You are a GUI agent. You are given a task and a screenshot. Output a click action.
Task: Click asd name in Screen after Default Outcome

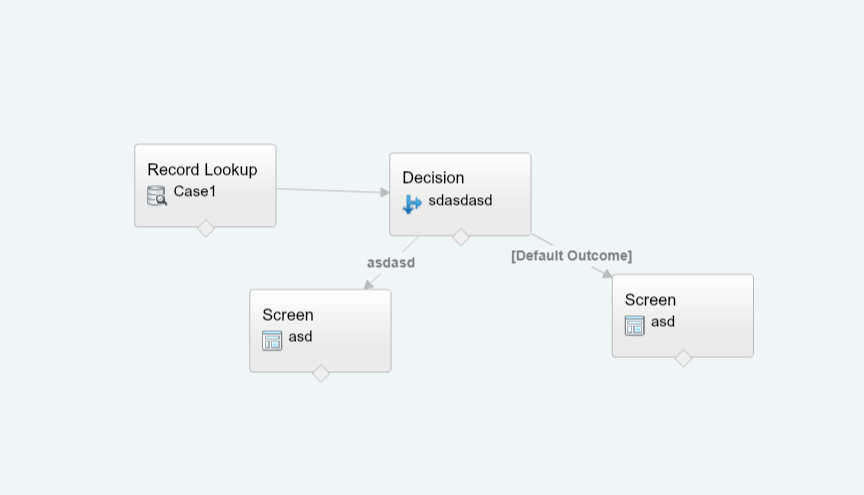click(x=663, y=322)
